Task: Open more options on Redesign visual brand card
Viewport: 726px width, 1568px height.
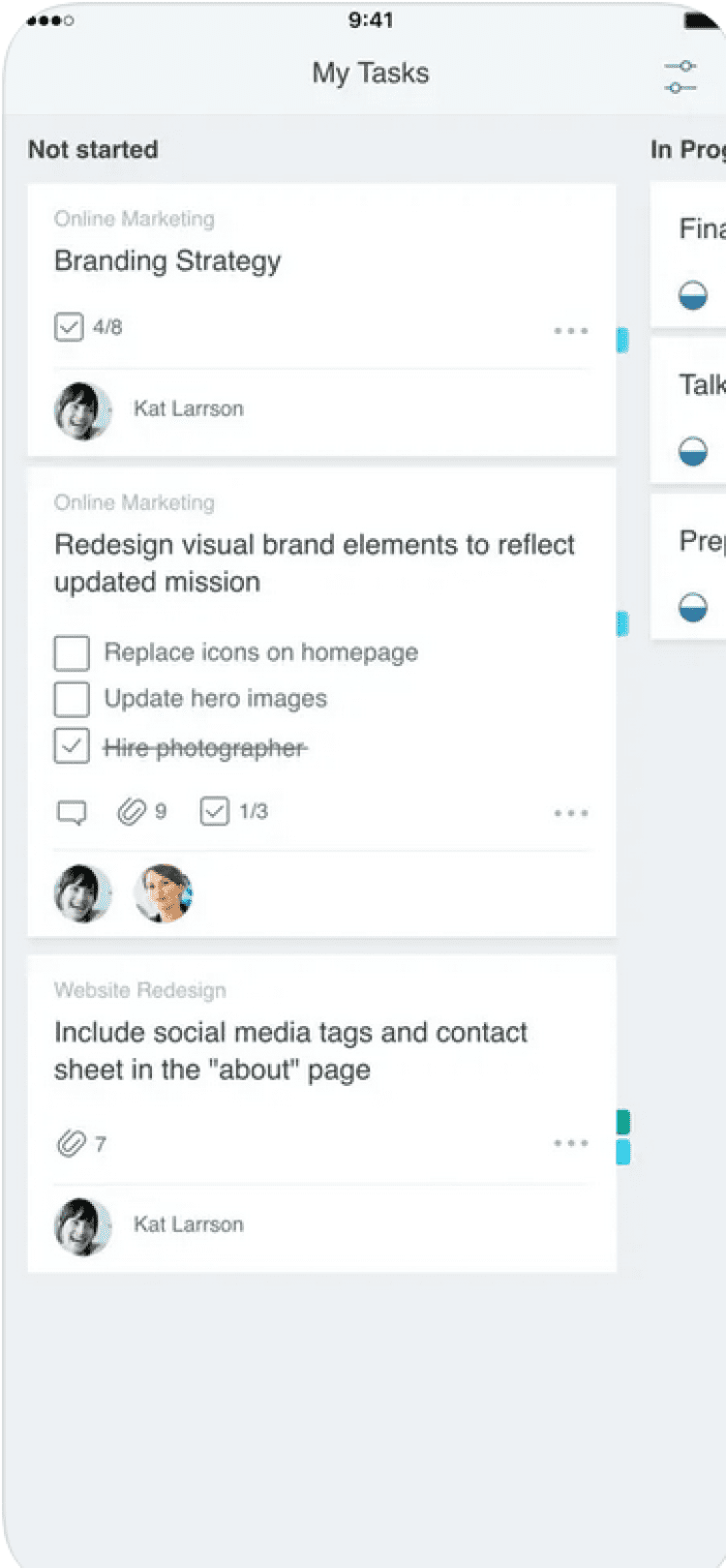Action: pyautogui.click(x=570, y=813)
